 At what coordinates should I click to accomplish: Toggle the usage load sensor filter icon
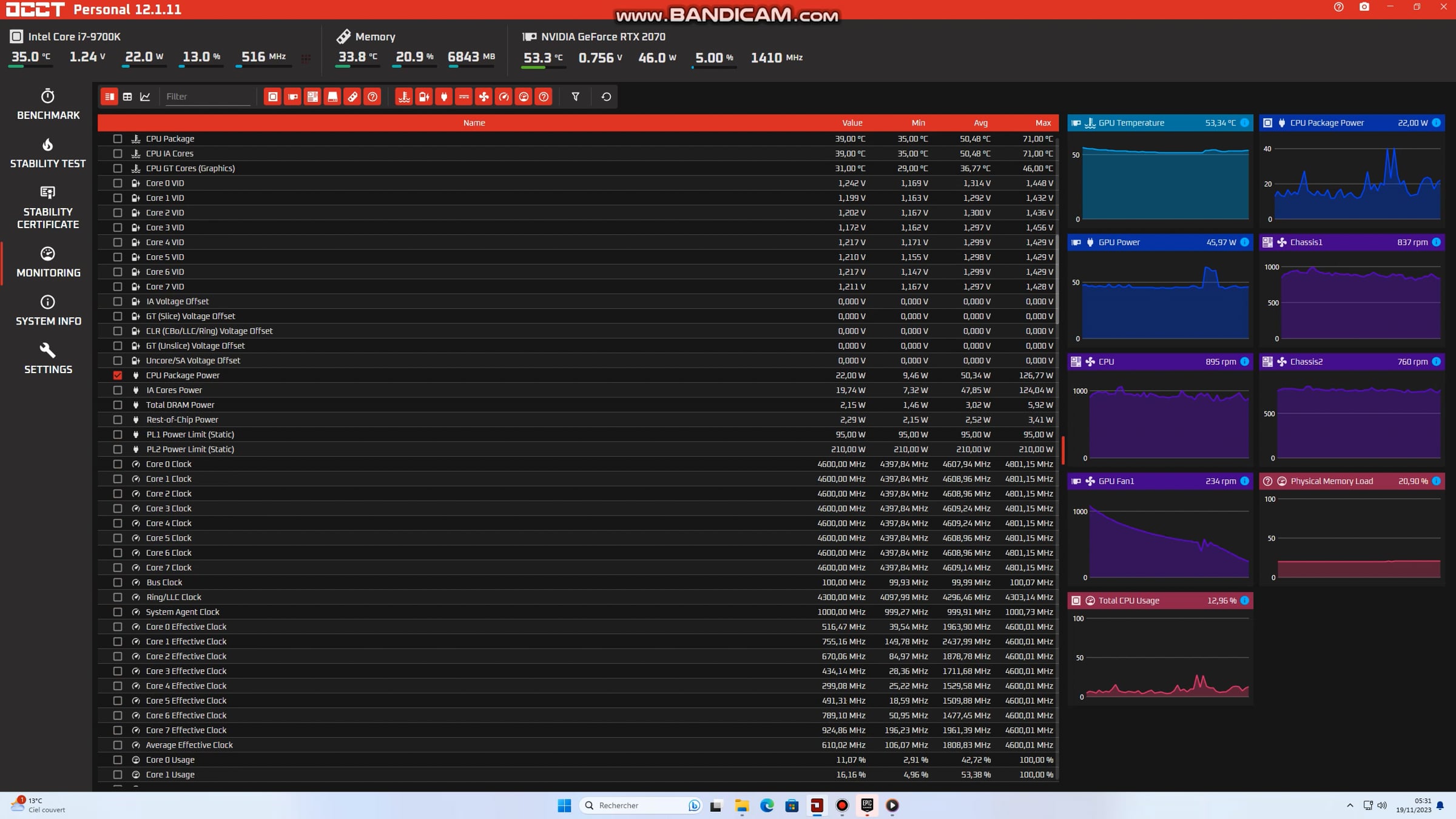tap(524, 96)
